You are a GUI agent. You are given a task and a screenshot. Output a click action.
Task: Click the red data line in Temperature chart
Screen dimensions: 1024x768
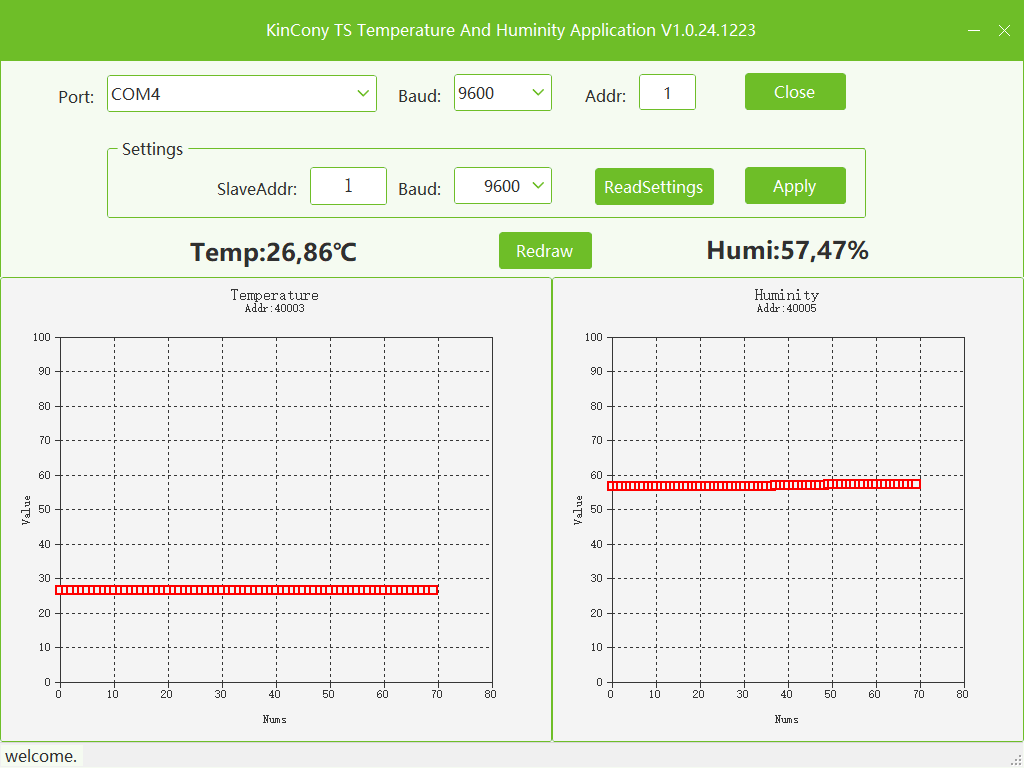[246, 590]
